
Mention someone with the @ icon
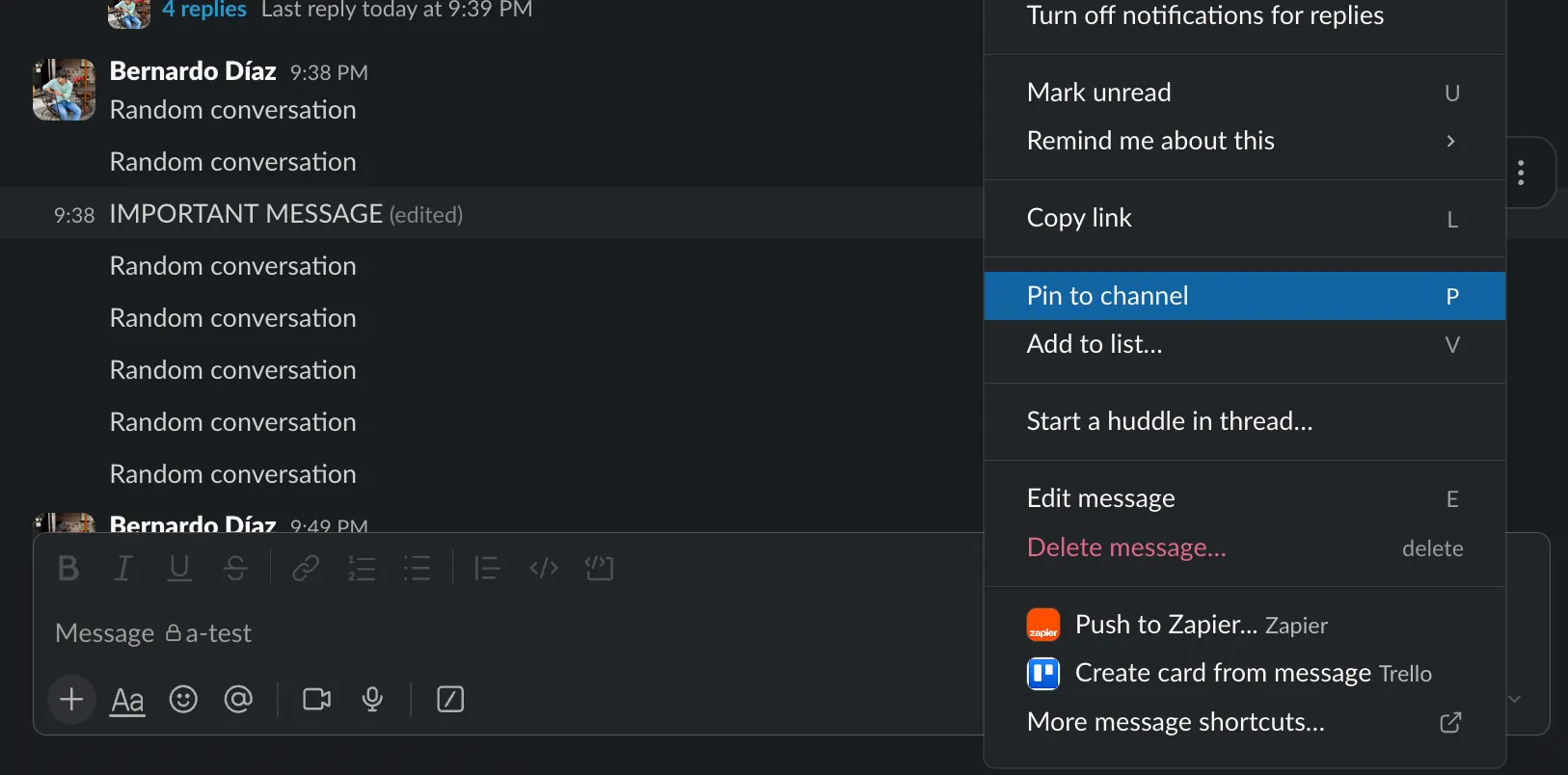click(238, 700)
